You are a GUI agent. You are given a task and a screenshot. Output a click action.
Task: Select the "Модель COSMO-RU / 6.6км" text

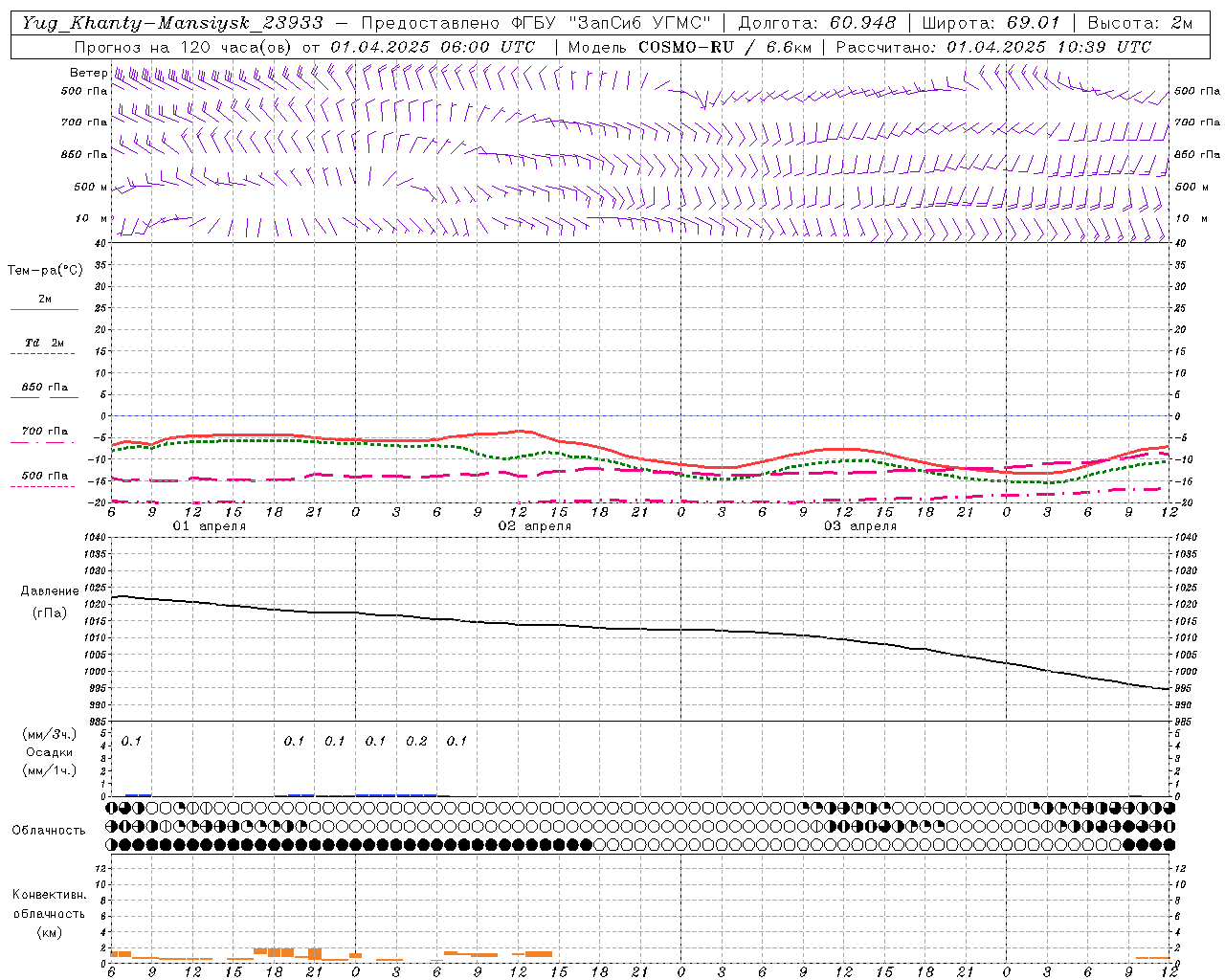click(689, 47)
